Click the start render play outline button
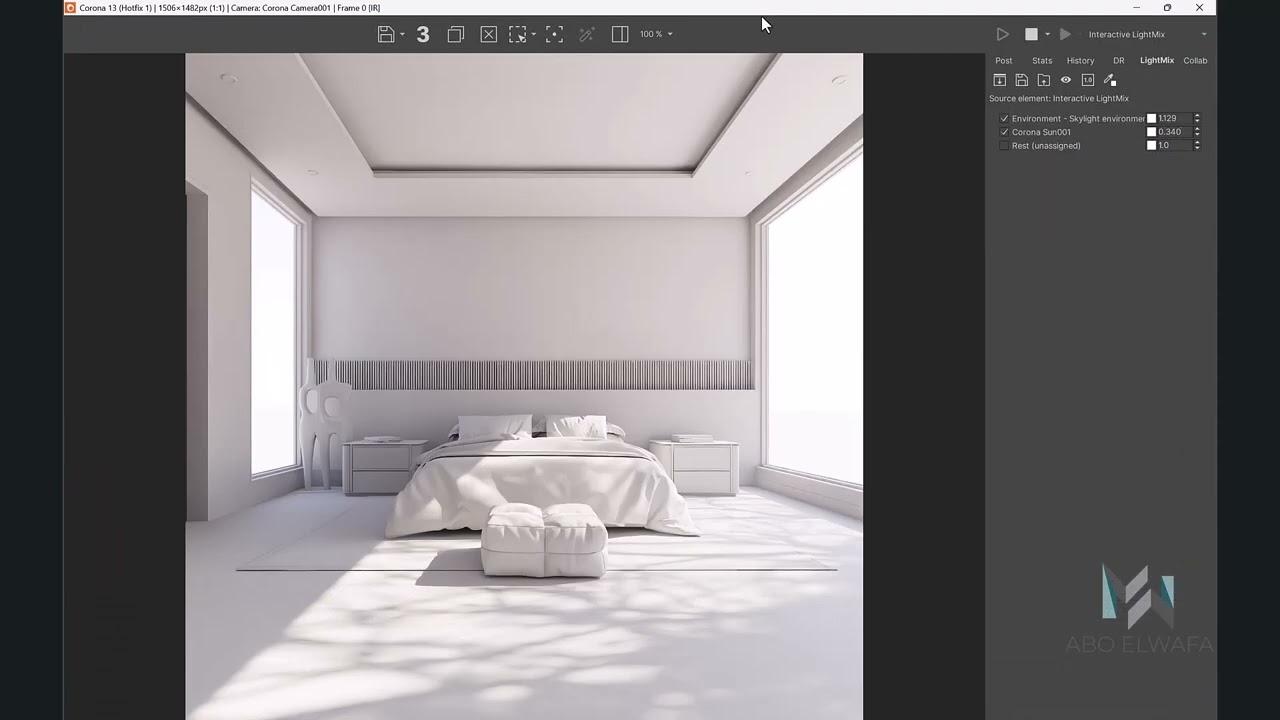 [x=1002, y=34]
